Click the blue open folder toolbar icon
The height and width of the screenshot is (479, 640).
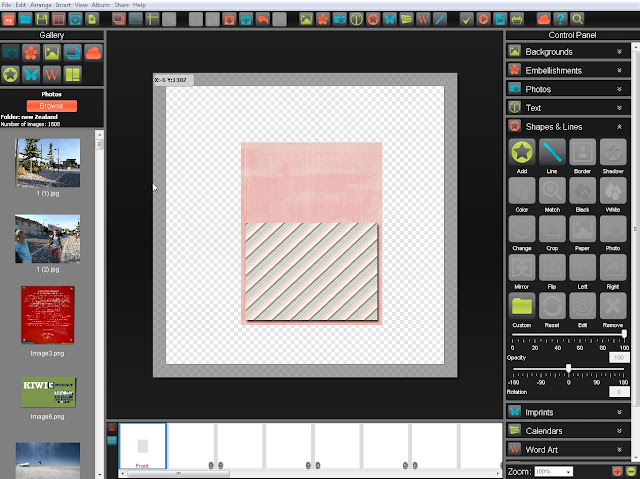(25, 19)
